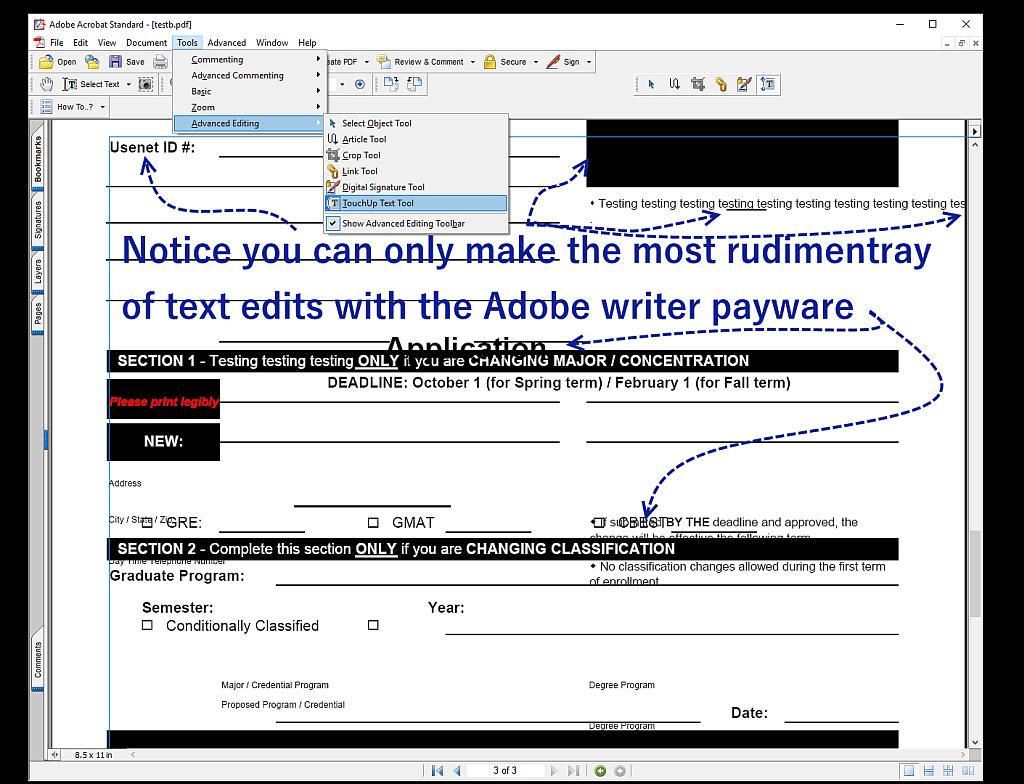
Task: Click the Rotate Counterclockwise icon
Action: 415,84
